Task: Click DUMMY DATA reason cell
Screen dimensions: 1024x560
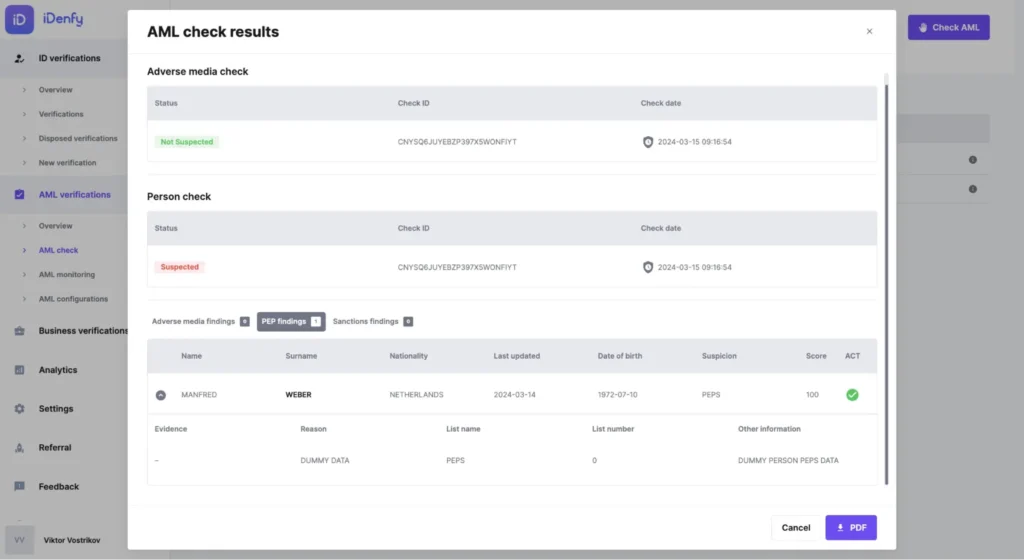Action: coord(325,461)
